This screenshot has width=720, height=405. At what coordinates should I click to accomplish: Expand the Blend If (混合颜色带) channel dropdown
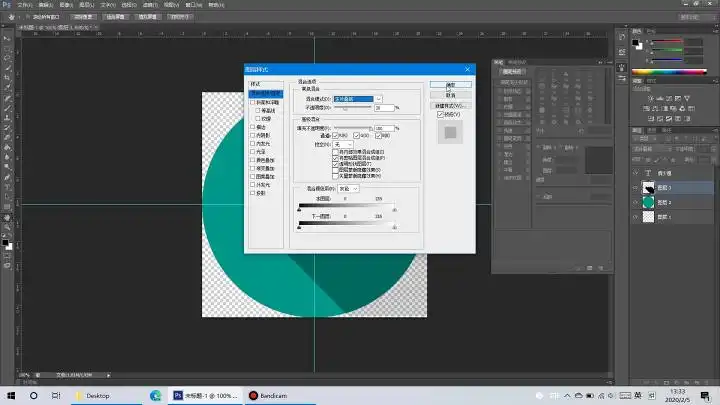pos(348,188)
